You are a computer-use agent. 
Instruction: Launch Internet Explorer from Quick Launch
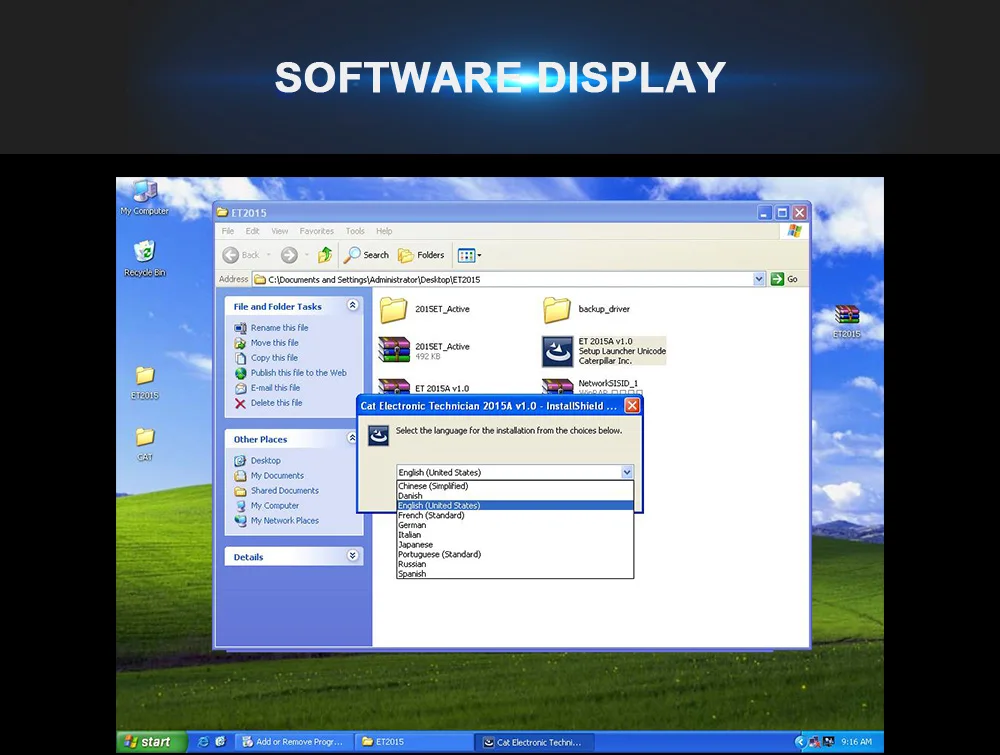[203, 742]
